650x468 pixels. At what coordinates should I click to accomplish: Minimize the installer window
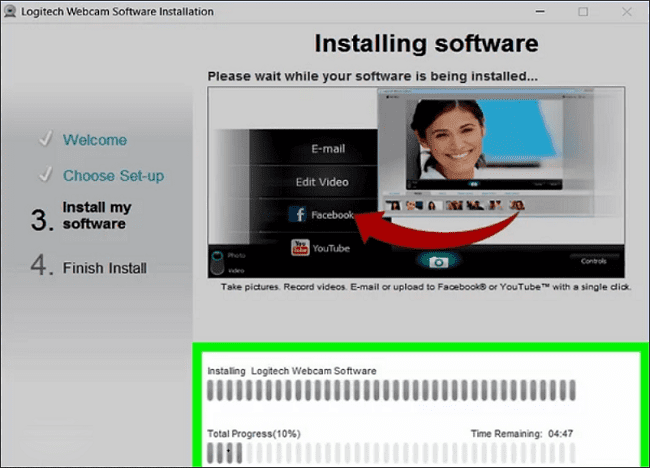tap(540, 12)
